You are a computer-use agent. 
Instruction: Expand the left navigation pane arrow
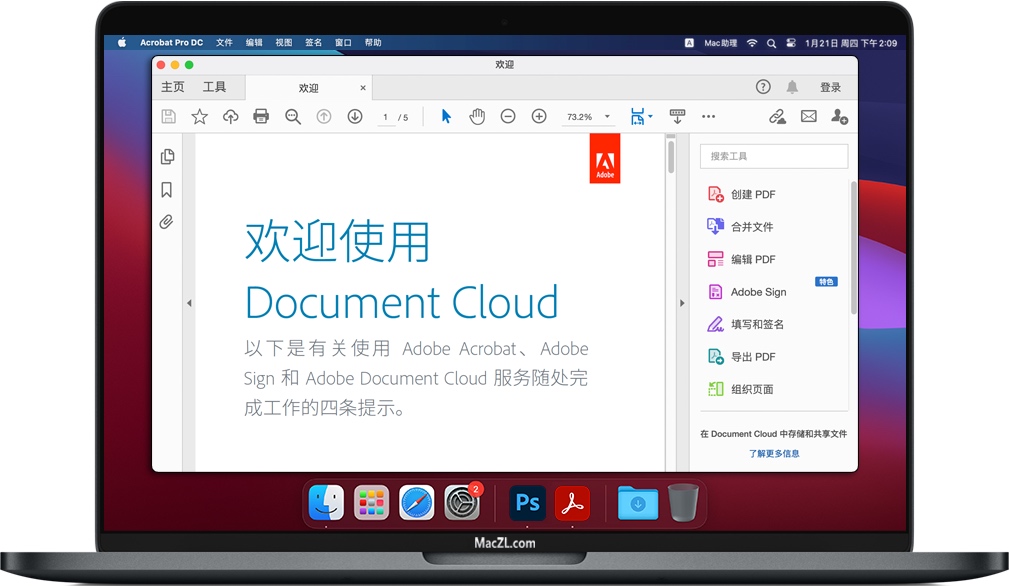click(189, 303)
